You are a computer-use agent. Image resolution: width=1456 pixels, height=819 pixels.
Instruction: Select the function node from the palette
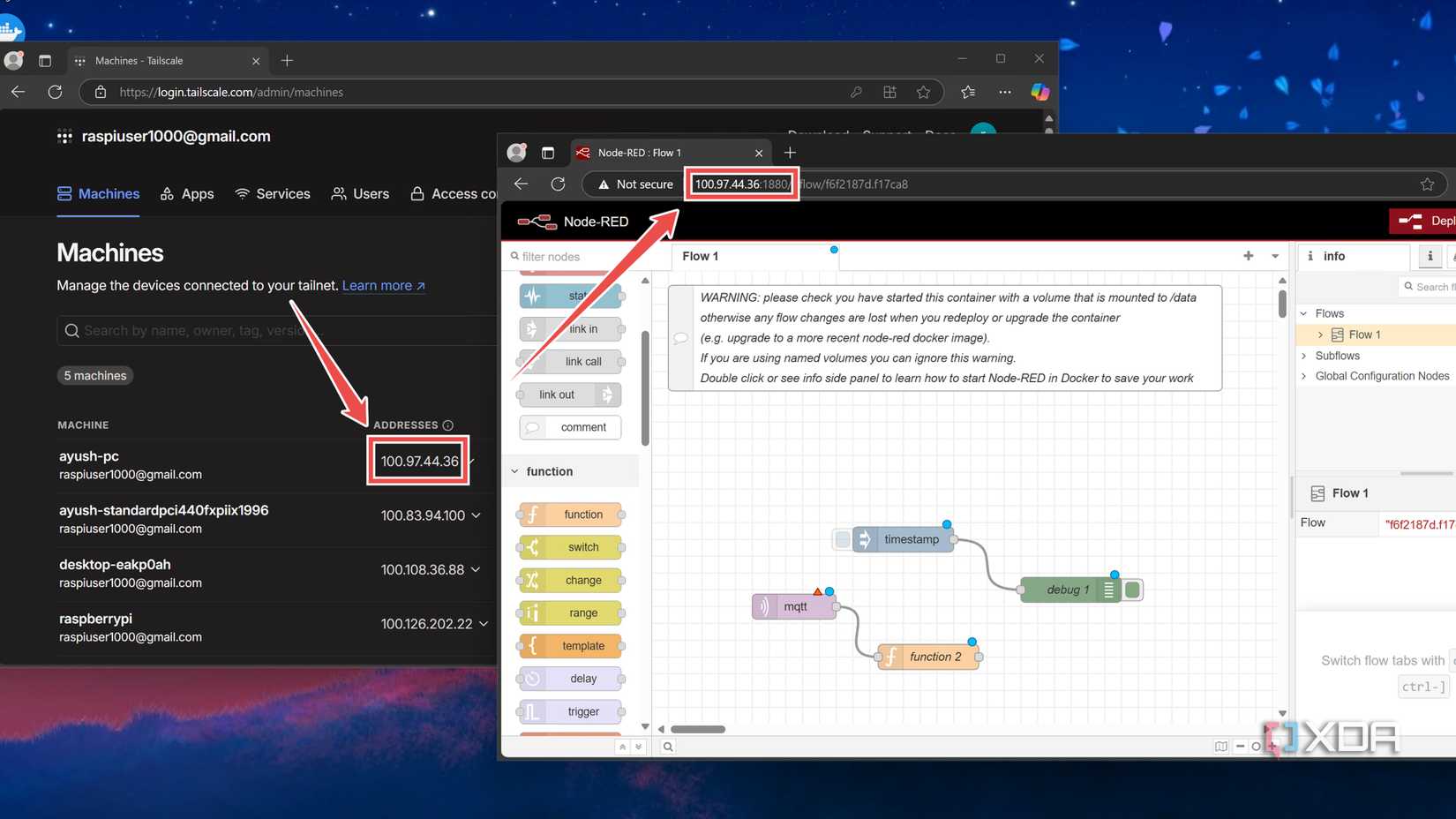tap(569, 514)
